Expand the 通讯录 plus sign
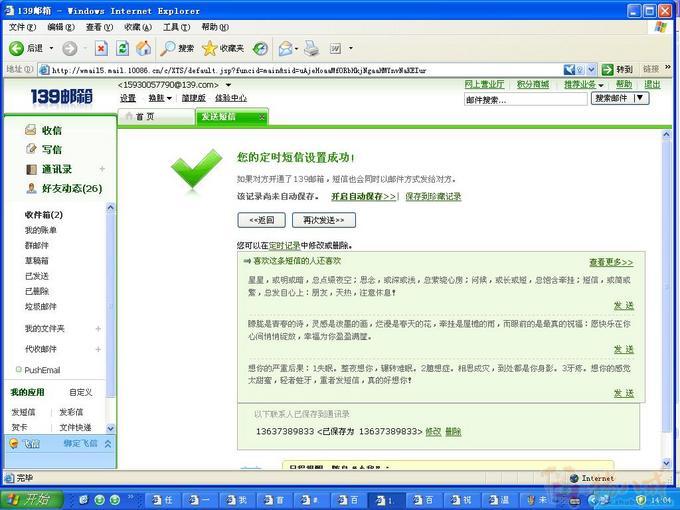 click(x=102, y=169)
